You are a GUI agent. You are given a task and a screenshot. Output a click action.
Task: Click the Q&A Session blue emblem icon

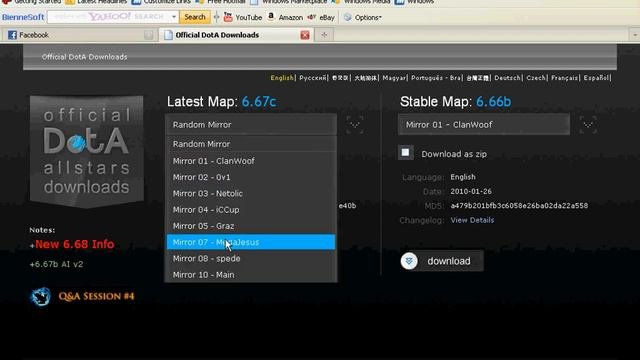40,297
